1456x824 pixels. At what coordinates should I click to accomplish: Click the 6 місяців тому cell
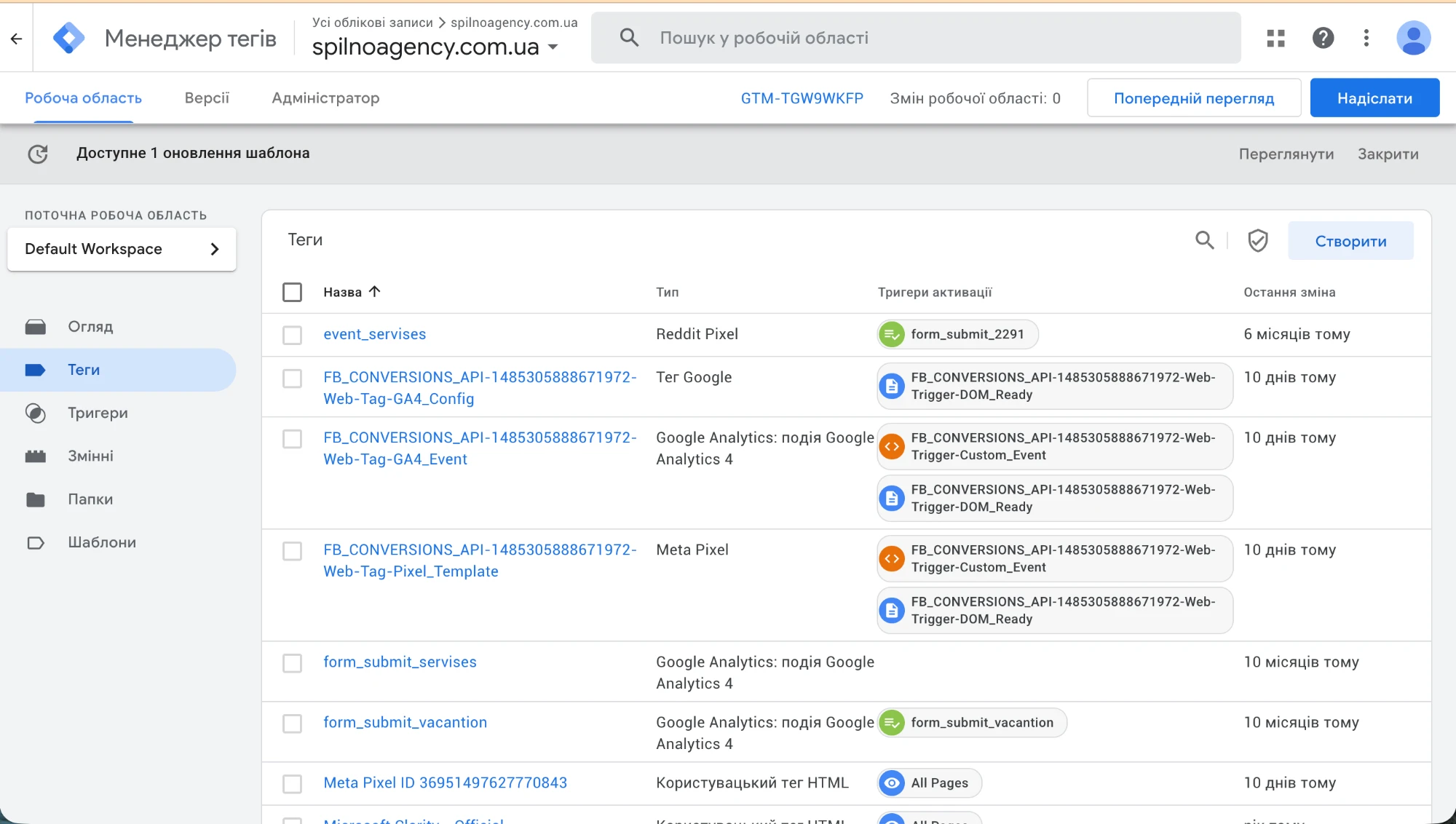click(x=1297, y=334)
